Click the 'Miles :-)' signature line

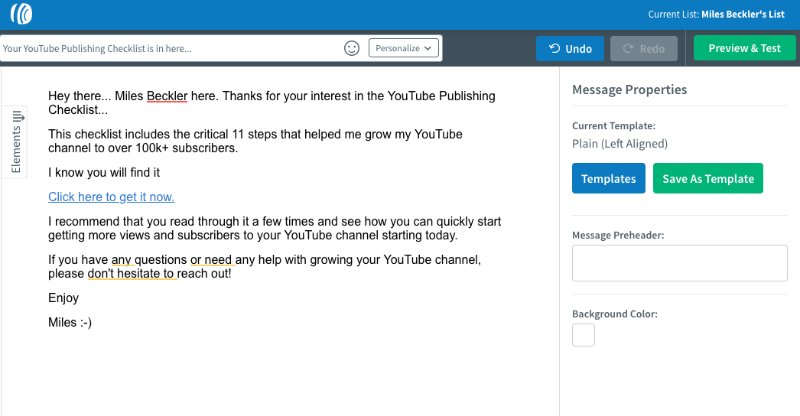pos(70,323)
